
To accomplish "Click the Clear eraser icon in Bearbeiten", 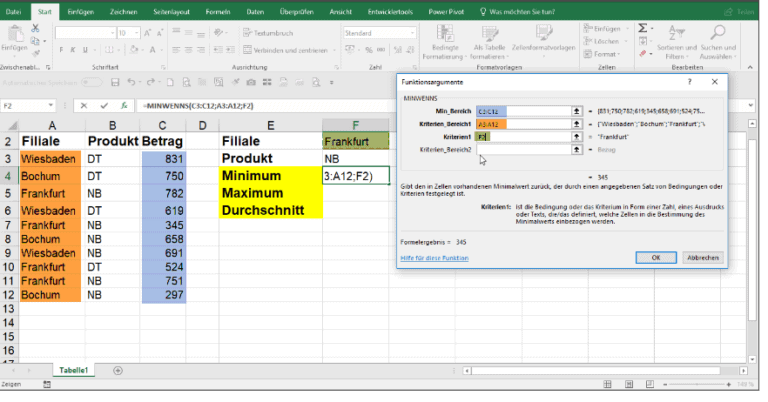I will [643, 54].
